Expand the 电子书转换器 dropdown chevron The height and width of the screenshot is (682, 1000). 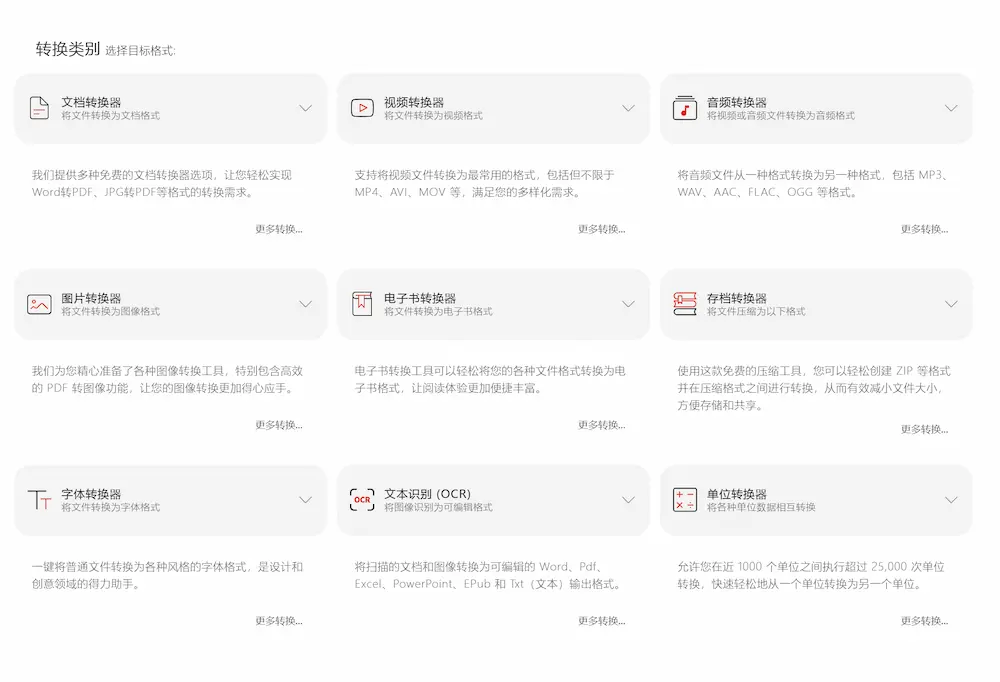point(629,304)
